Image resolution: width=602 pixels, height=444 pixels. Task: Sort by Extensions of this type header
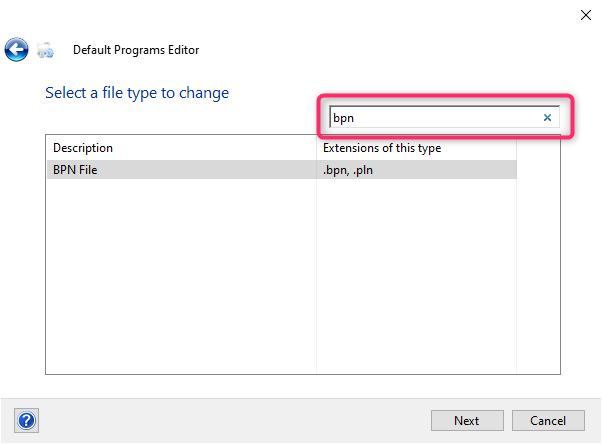[x=416, y=148]
